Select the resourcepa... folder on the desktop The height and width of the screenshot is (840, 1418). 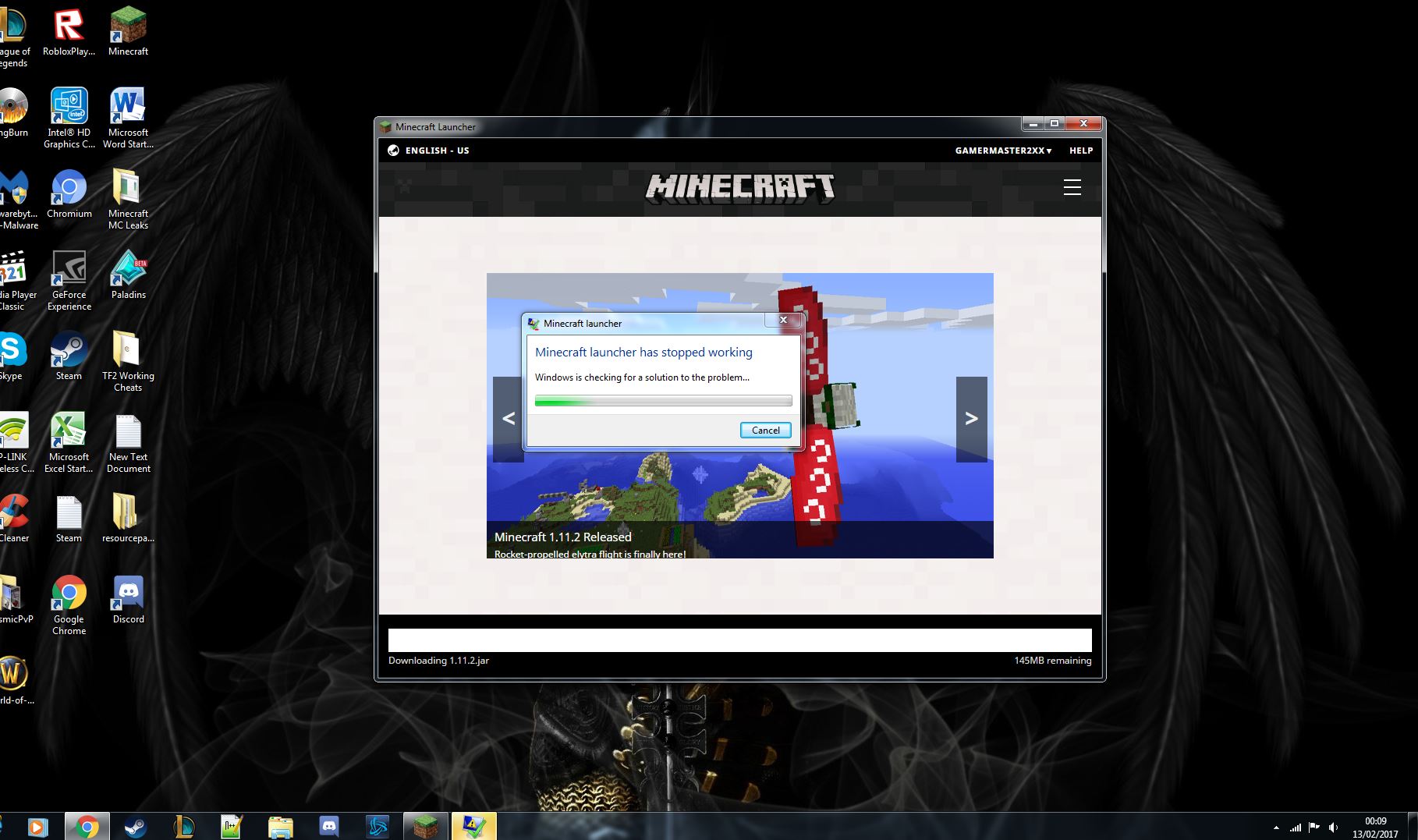point(128,519)
